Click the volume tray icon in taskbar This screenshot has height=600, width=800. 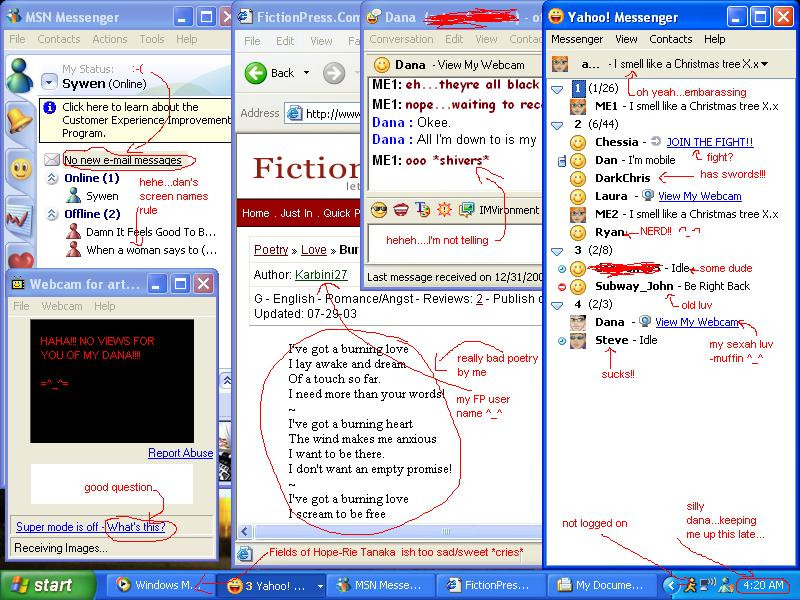click(x=708, y=585)
